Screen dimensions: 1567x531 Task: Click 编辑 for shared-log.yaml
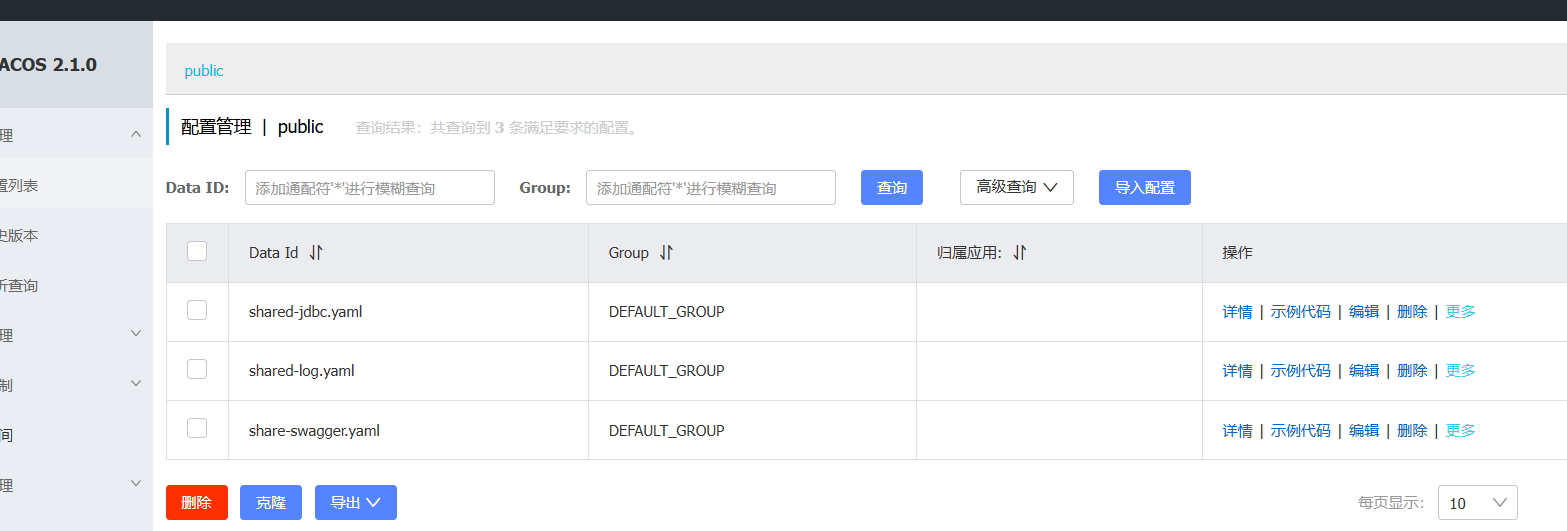1364,371
